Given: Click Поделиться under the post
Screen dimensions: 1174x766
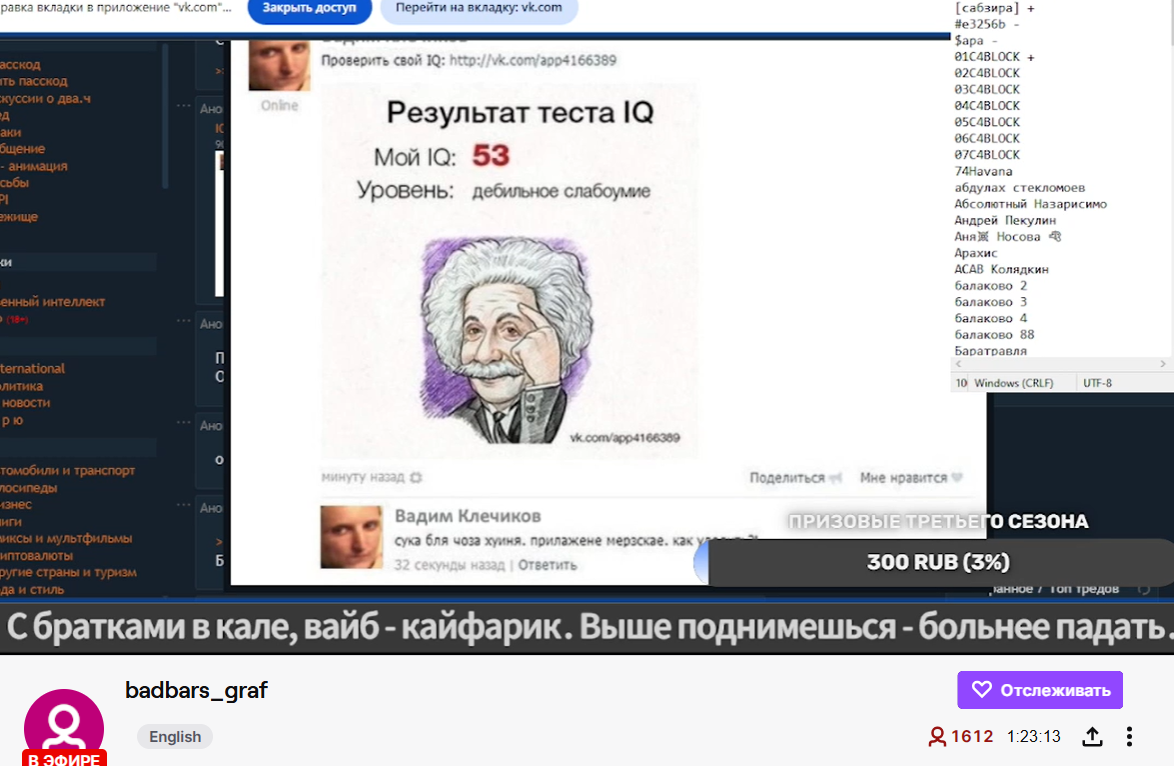Looking at the screenshot, I should [787, 478].
